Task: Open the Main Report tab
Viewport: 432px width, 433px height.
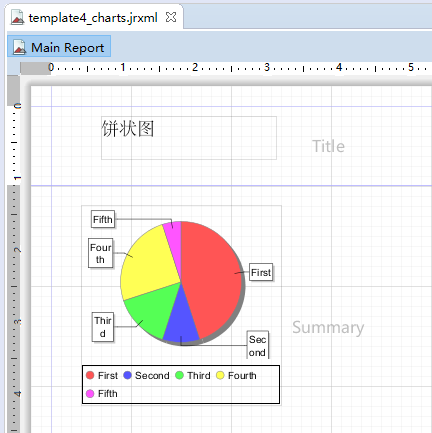Action: point(59,47)
